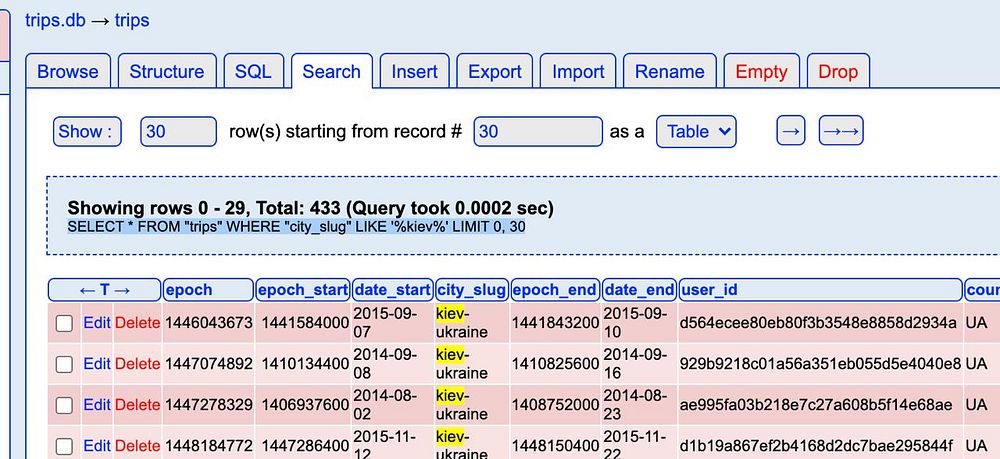The width and height of the screenshot is (1000, 459).
Task: Open the Export tab
Action: (495, 71)
